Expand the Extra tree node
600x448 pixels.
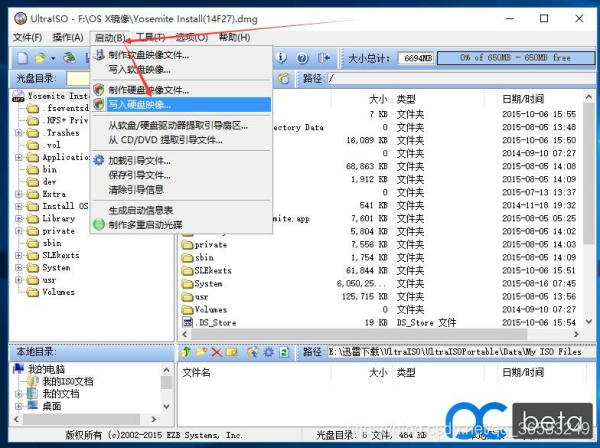(x=18, y=194)
